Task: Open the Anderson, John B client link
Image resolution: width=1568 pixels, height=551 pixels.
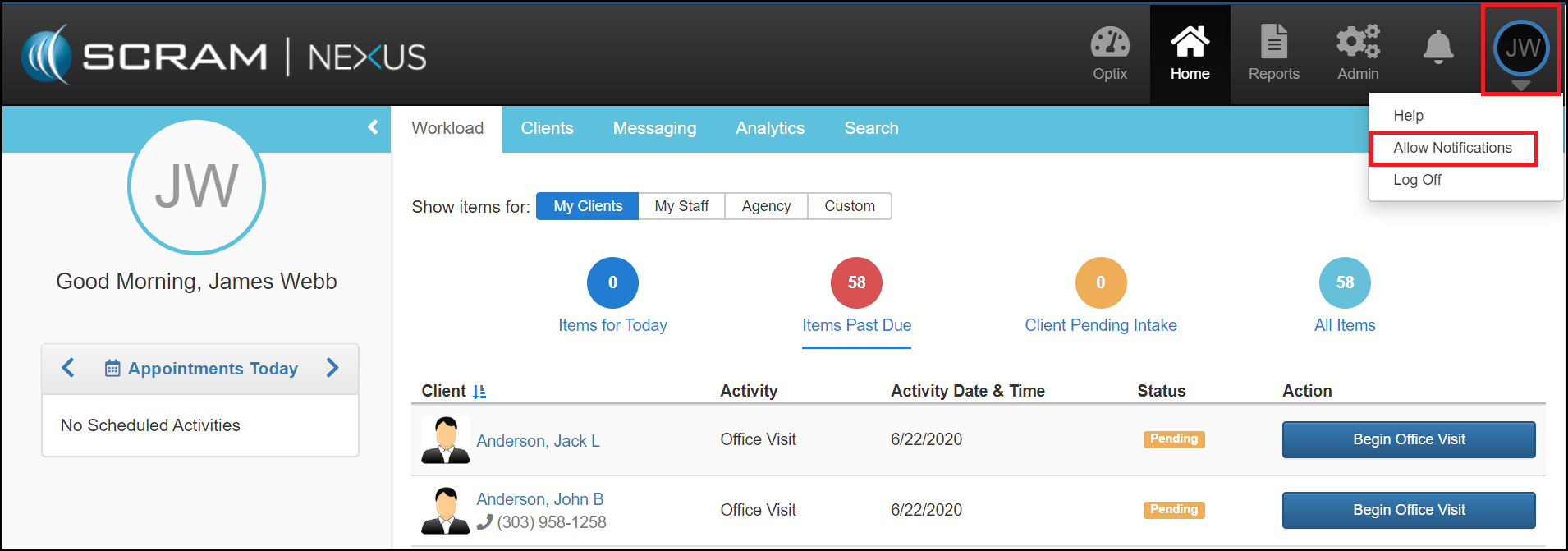Action: pos(539,499)
